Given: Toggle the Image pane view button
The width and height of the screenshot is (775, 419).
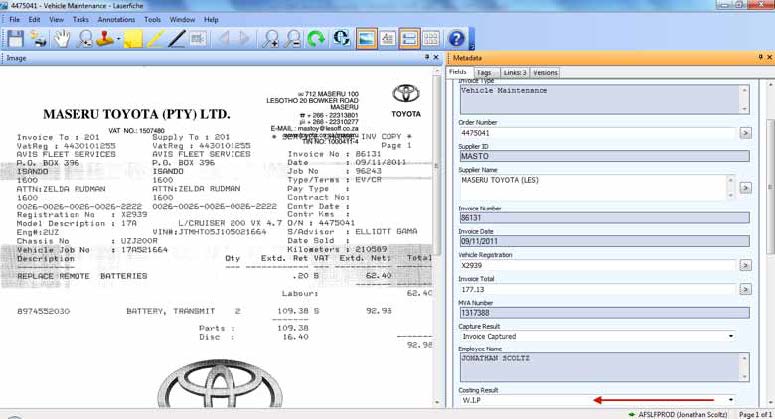Looking at the screenshot, I should click(x=366, y=39).
